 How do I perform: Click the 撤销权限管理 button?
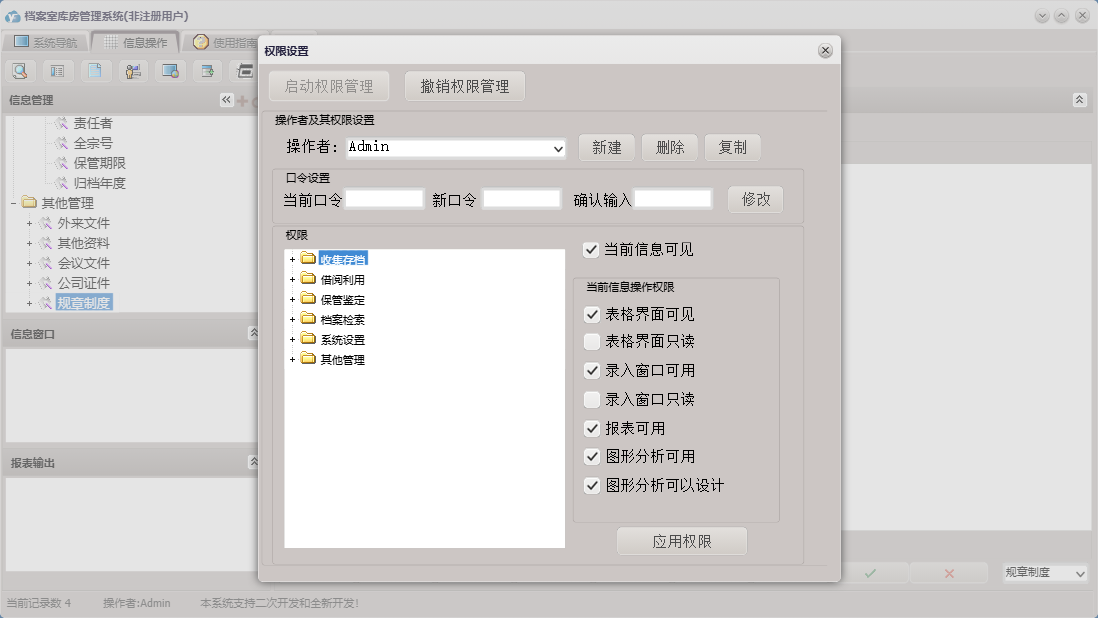[464, 86]
